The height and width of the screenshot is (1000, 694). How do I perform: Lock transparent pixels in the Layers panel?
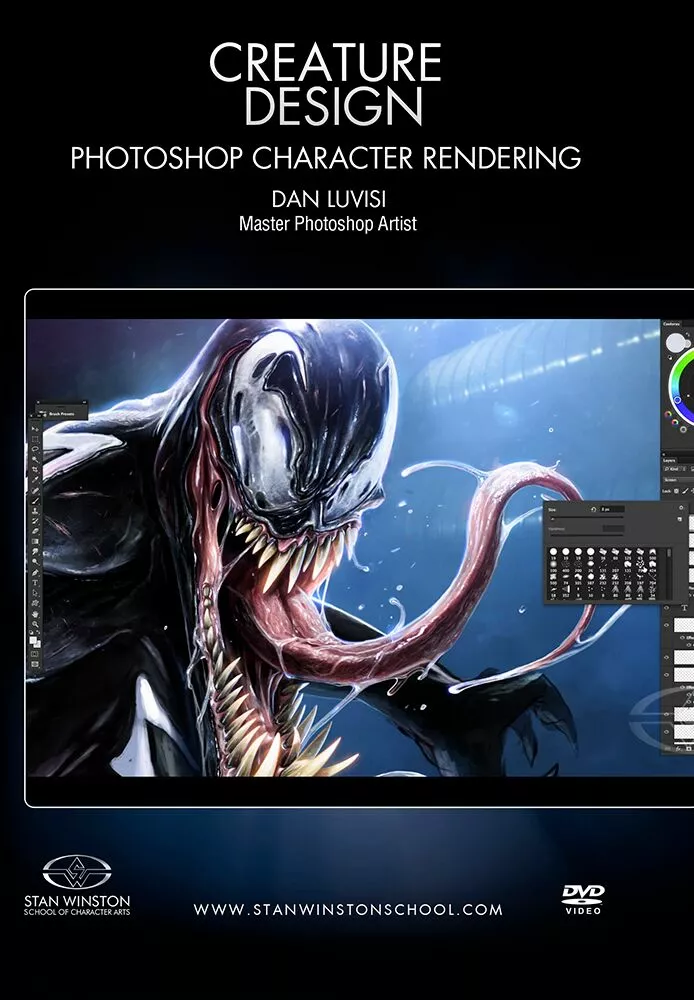click(x=676, y=491)
